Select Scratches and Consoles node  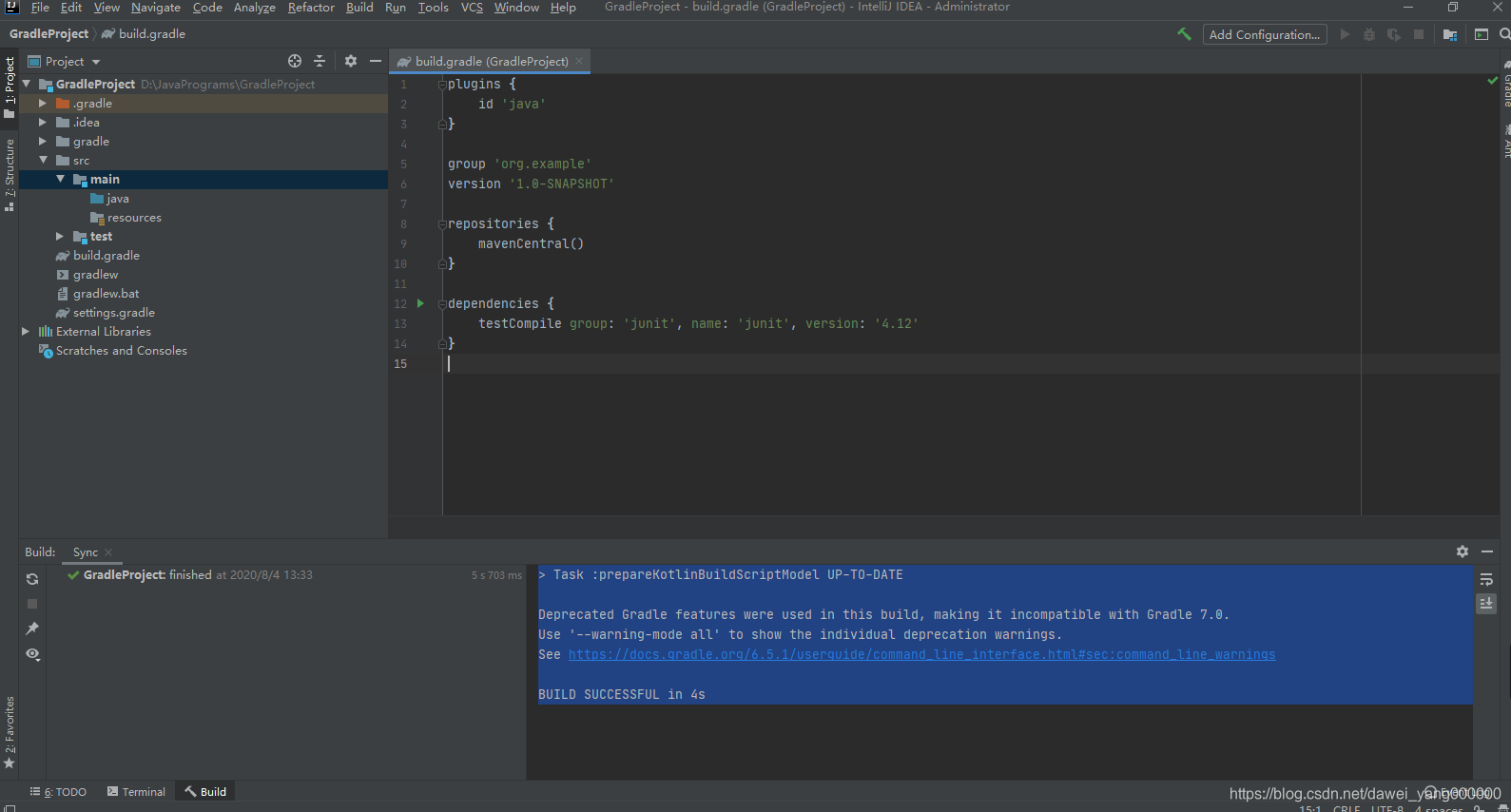pyautogui.click(x=121, y=350)
